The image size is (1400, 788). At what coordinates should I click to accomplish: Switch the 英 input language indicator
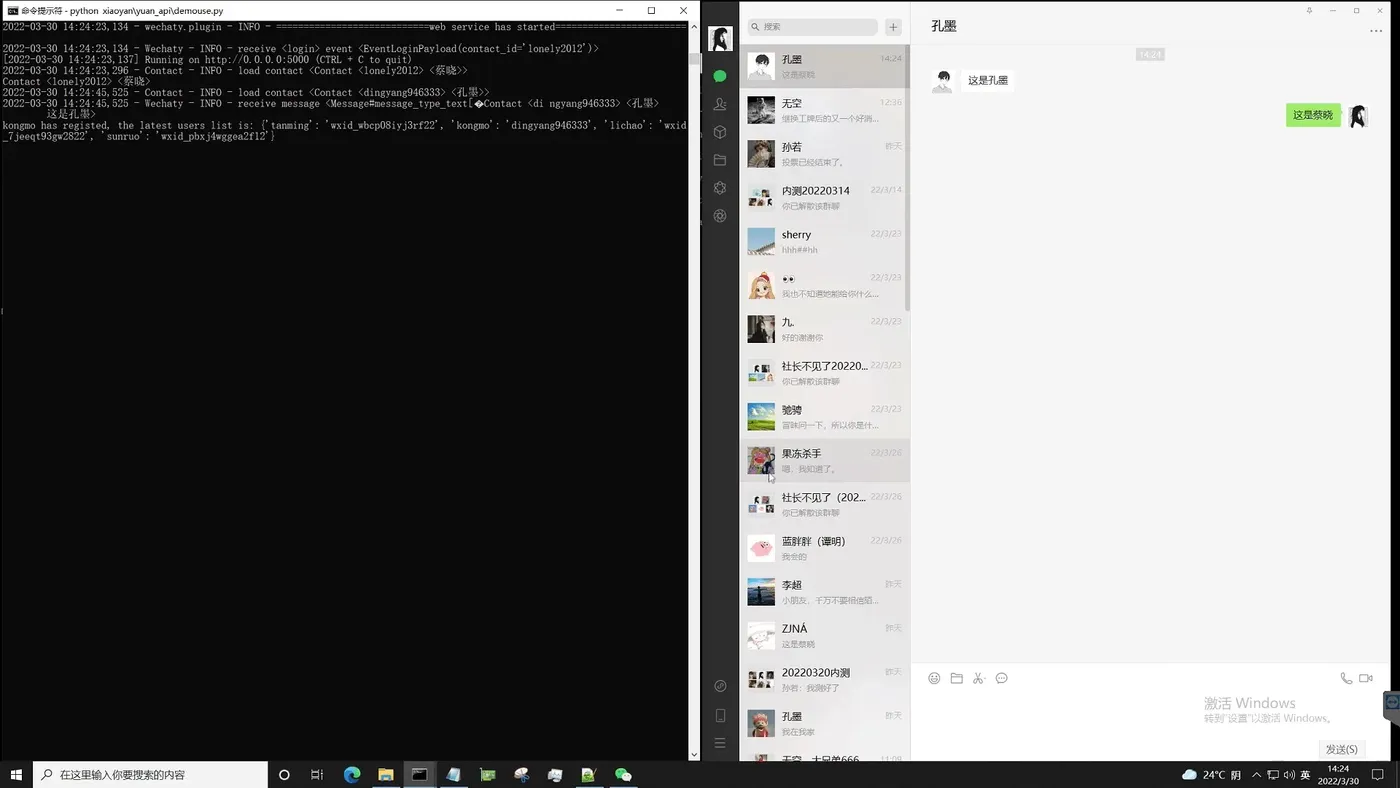[1305, 775]
